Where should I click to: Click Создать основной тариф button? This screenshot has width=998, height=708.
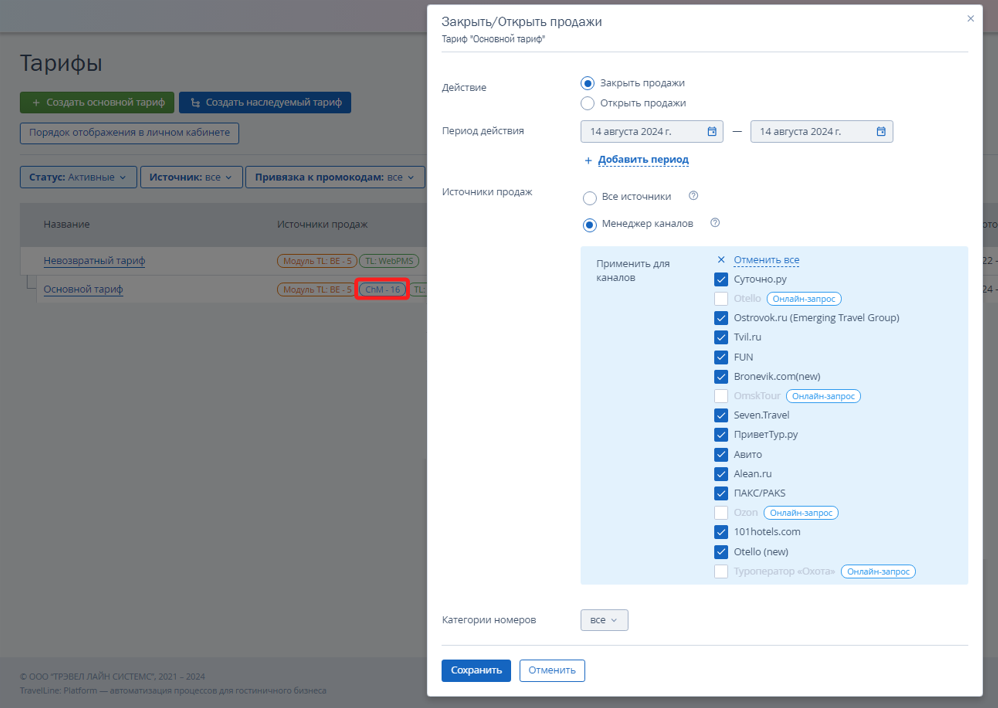pos(97,103)
